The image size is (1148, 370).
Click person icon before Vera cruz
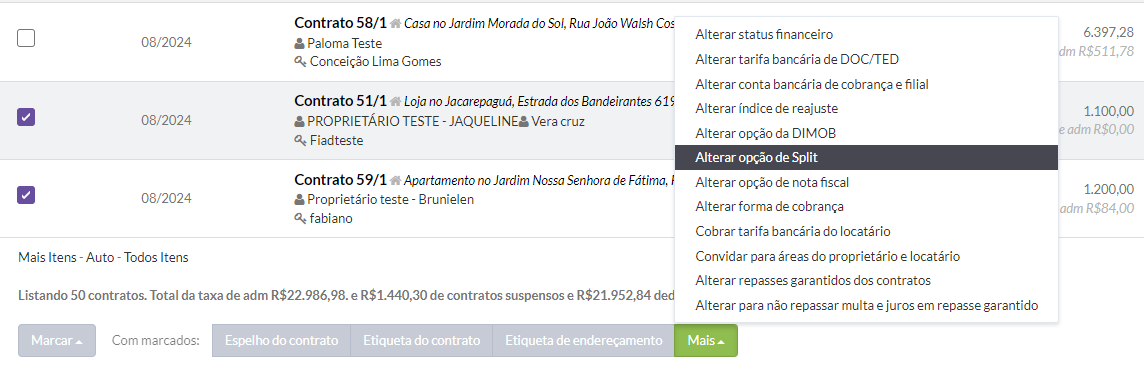tap(523, 122)
